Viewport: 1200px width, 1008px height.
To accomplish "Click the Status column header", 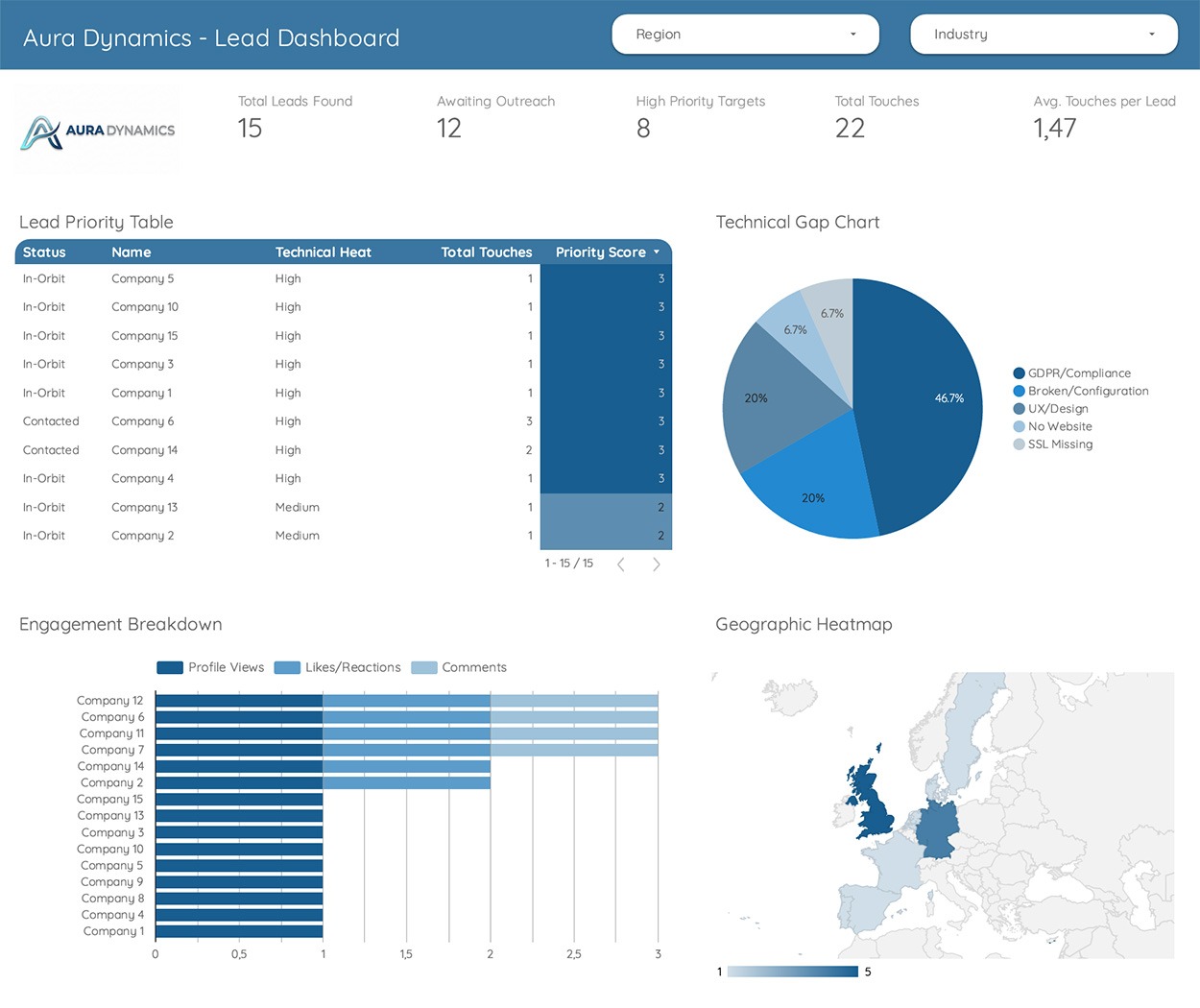I will pyautogui.click(x=44, y=252).
